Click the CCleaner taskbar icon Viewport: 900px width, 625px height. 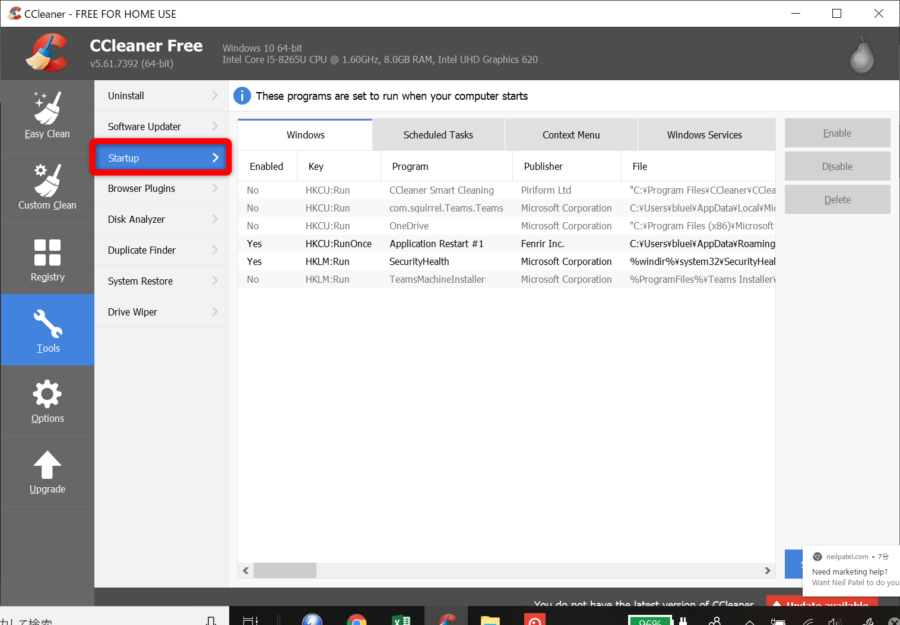(x=446, y=619)
